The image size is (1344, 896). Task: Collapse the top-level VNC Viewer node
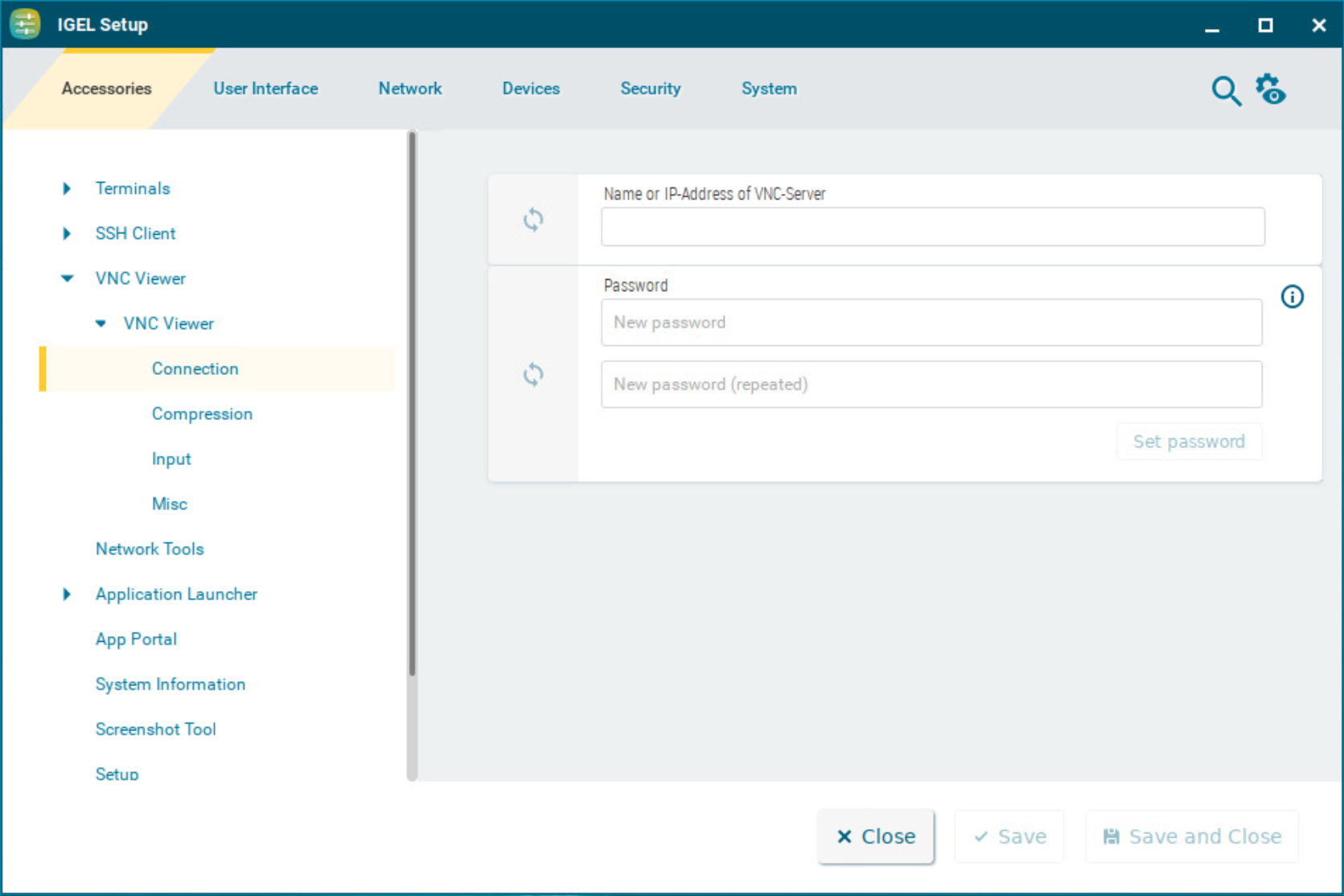click(x=68, y=278)
